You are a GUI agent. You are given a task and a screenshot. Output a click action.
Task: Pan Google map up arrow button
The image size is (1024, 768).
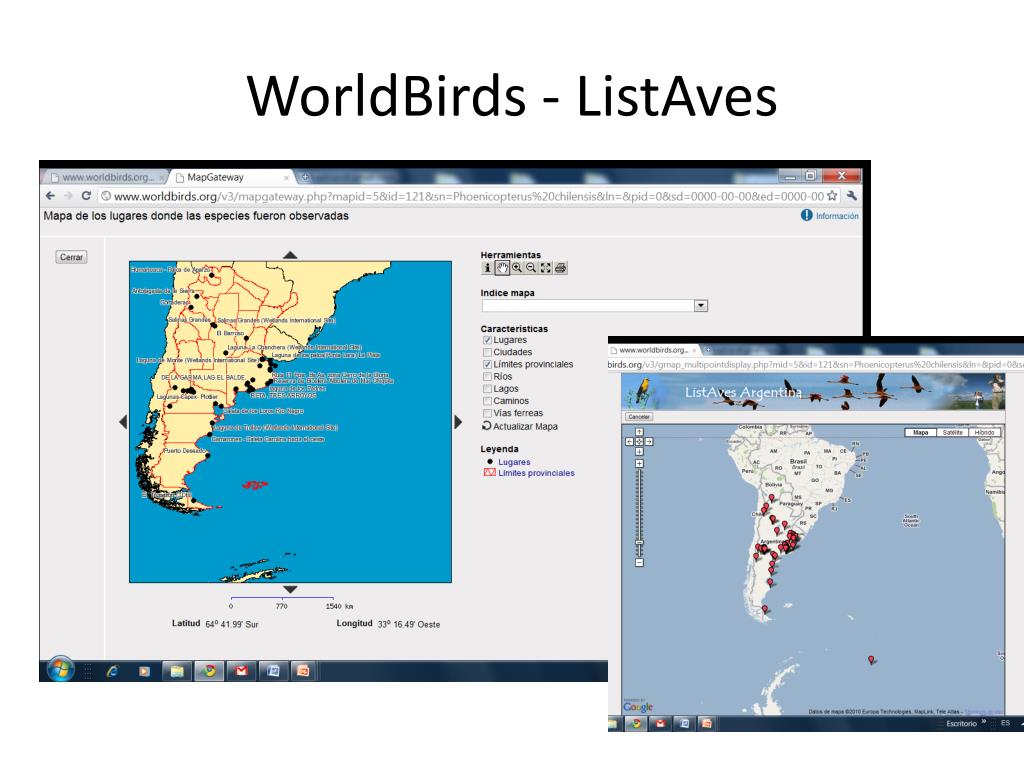click(x=639, y=432)
